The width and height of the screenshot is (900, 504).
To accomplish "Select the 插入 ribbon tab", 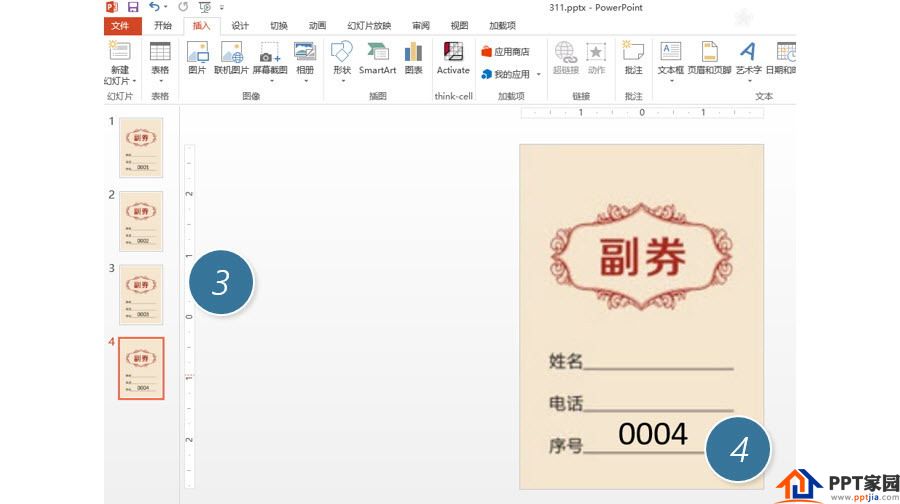I will click(201, 26).
